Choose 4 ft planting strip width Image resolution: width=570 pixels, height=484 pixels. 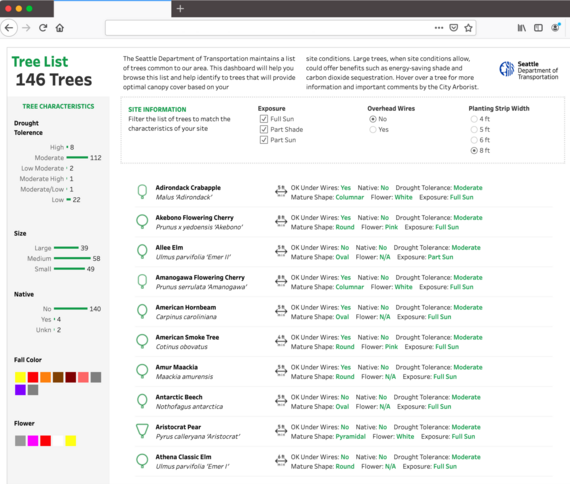pyautogui.click(x=474, y=119)
